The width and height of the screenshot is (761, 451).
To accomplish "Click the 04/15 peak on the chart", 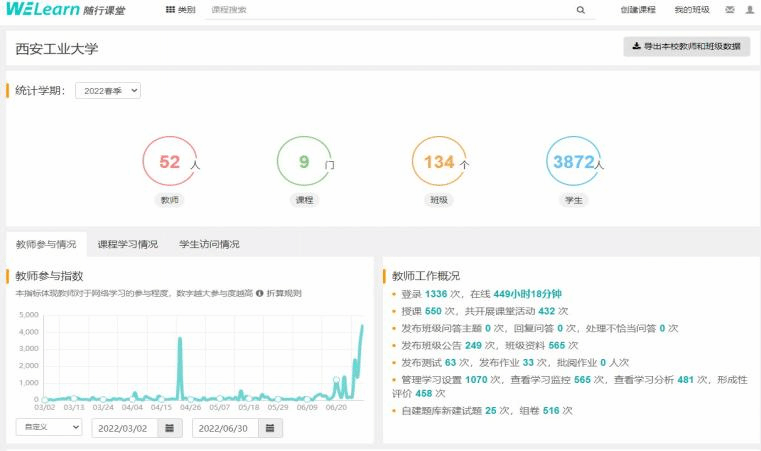I will pyautogui.click(x=180, y=340).
